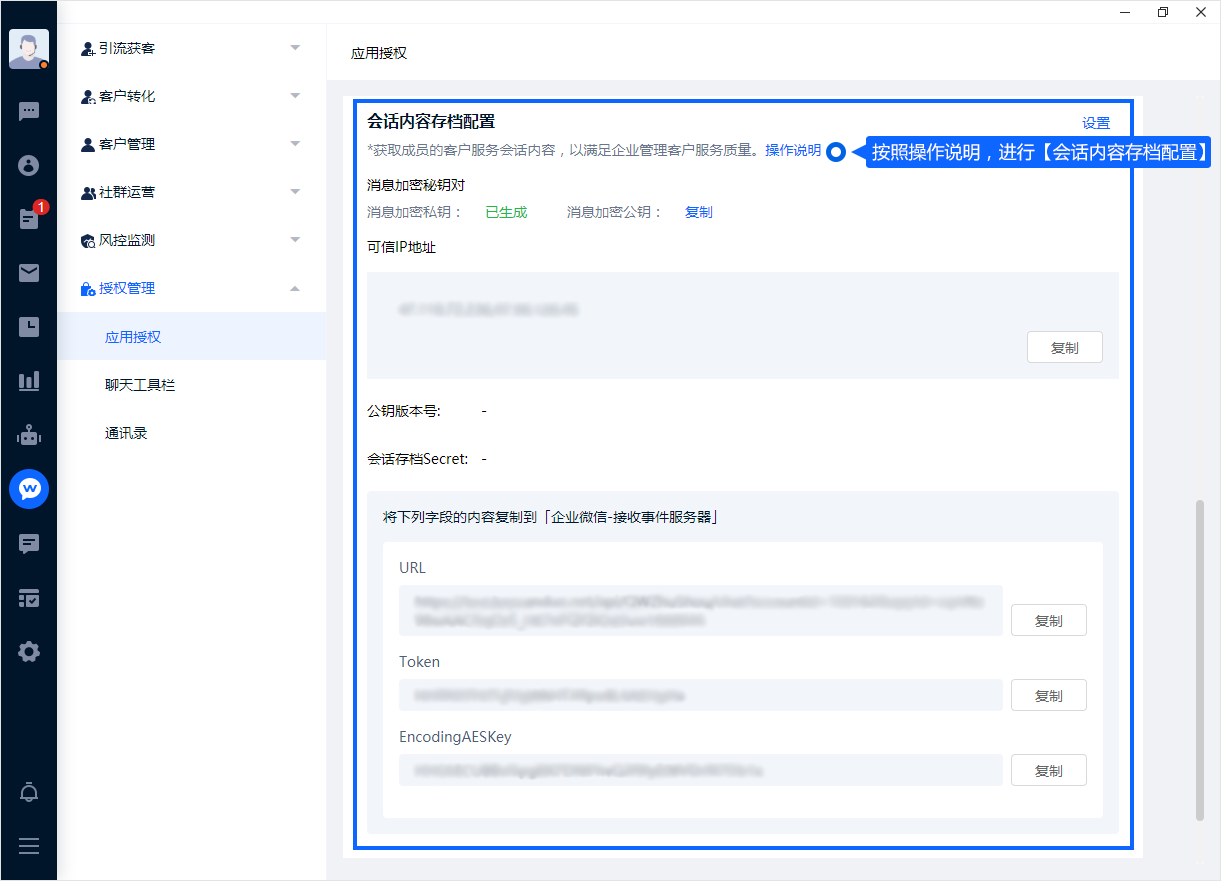The height and width of the screenshot is (881, 1221).
Task: Expand the 引流获客 menu section
Action: click(x=191, y=48)
